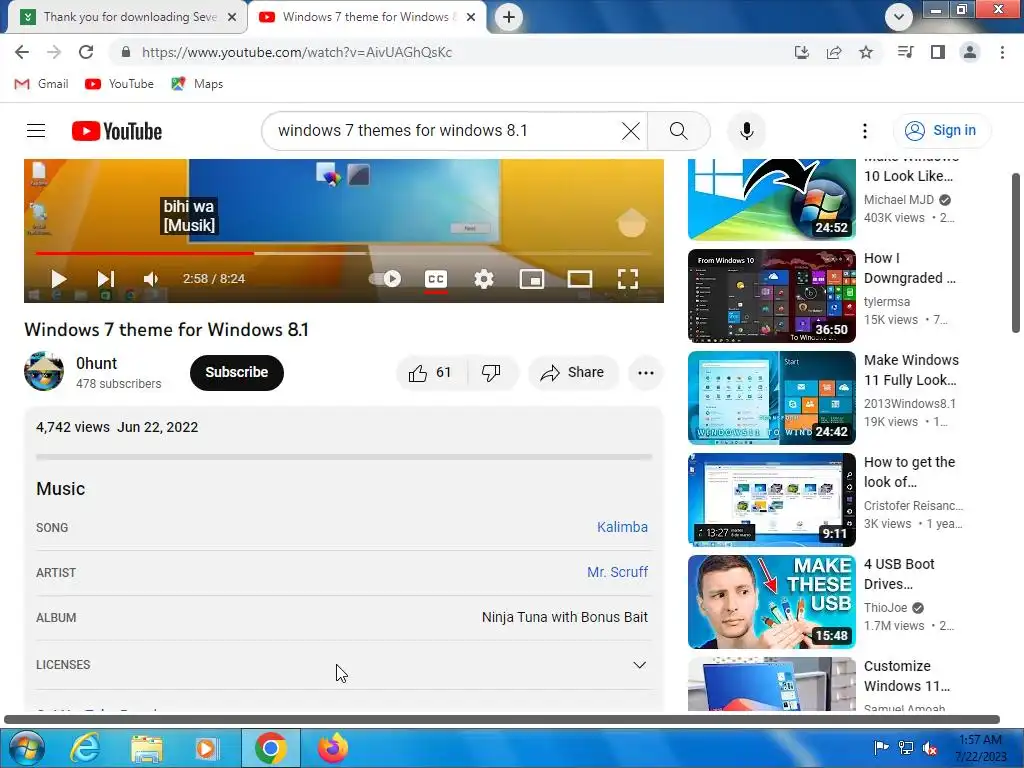Open 'Customize Windows 11' video title
Image resolution: width=1024 pixels, height=768 pixels.
(906, 676)
